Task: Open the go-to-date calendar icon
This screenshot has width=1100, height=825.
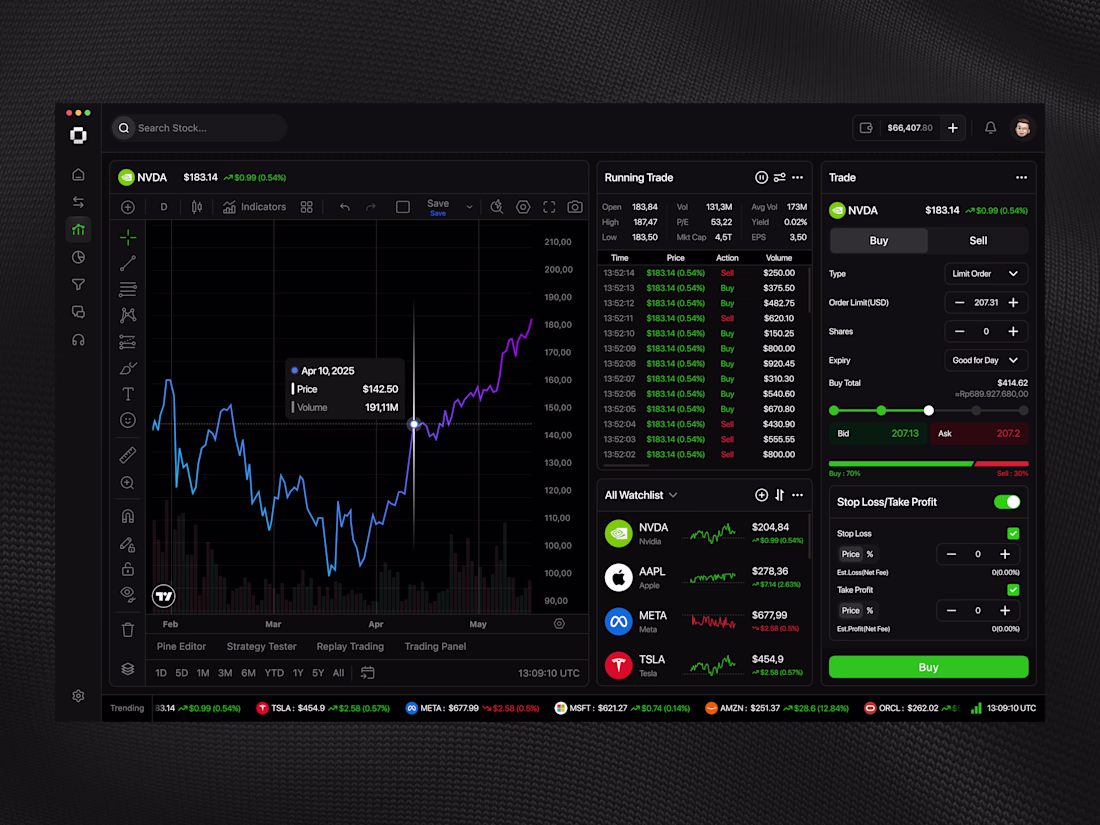Action: (368, 673)
